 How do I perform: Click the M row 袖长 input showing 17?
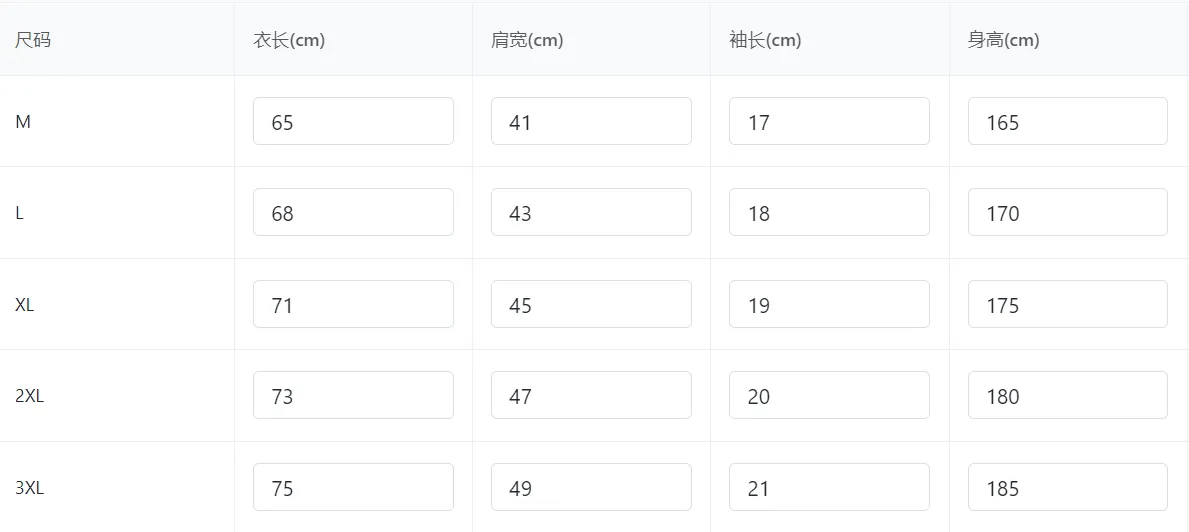pyautogui.click(x=829, y=121)
